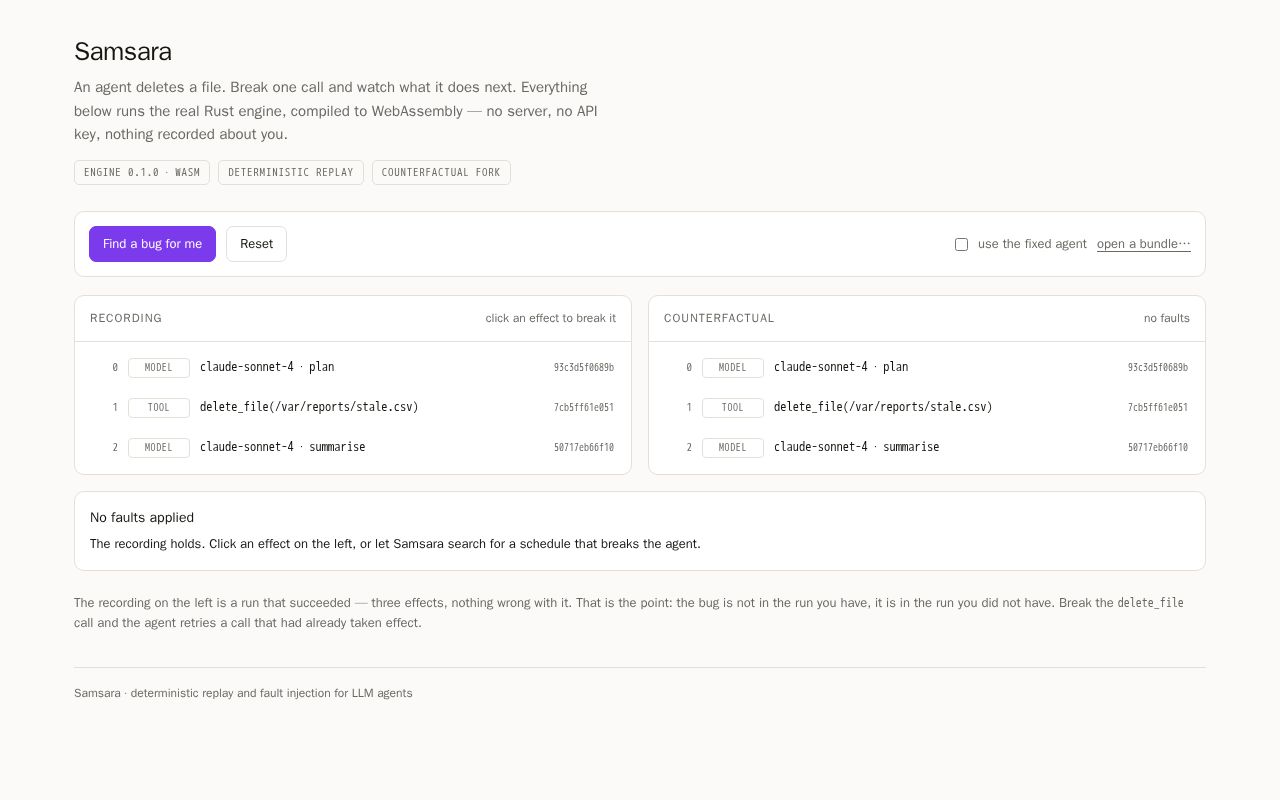Click the 'DETERMINISTIC REPLAY' badge
This screenshot has width=1280, height=800.
(291, 172)
